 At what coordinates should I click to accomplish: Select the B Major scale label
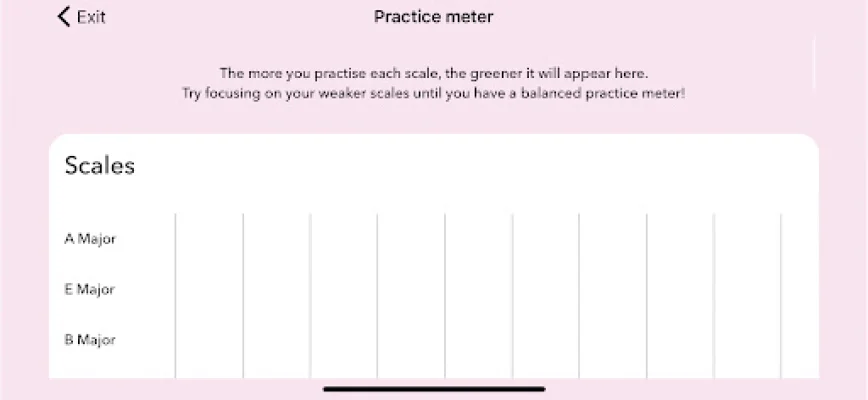point(90,340)
